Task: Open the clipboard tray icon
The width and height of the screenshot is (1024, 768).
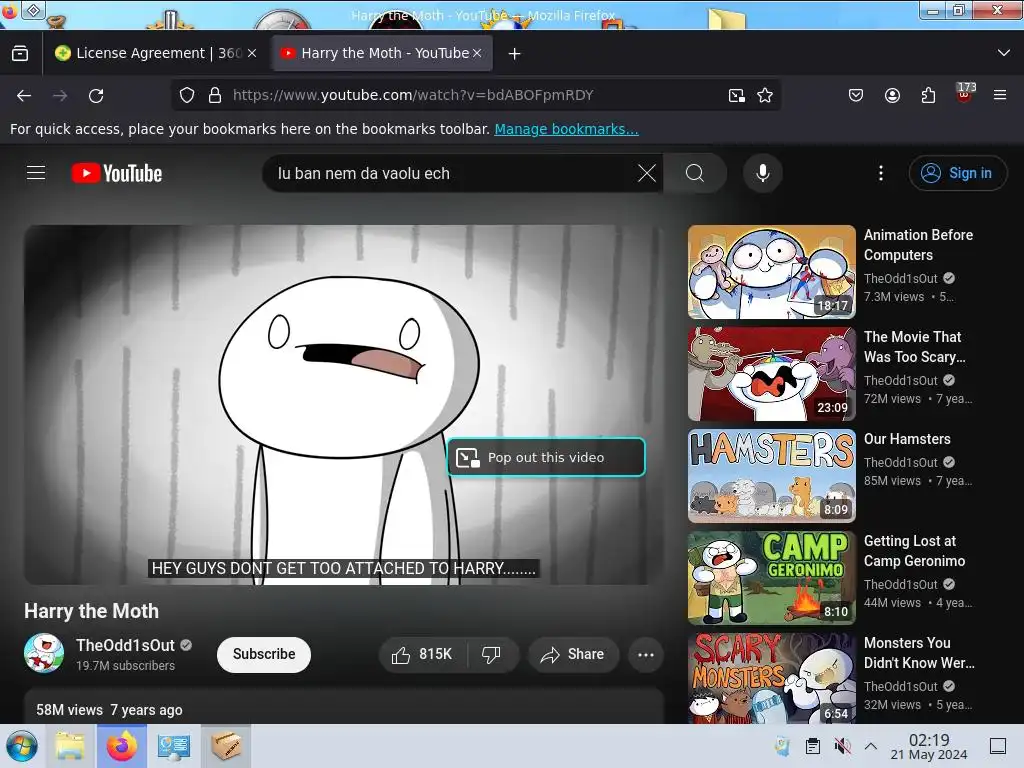Action: coord(813,746)
